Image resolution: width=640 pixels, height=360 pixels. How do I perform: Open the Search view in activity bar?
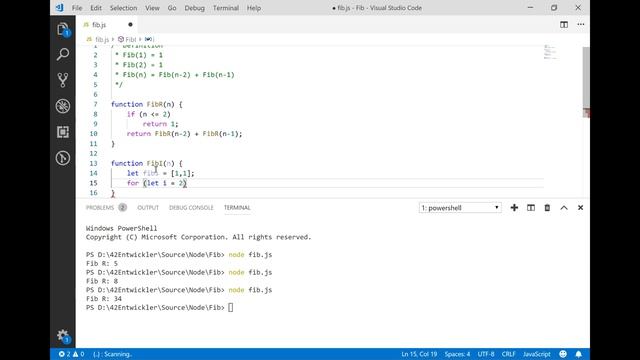click(x=62, y=54)
